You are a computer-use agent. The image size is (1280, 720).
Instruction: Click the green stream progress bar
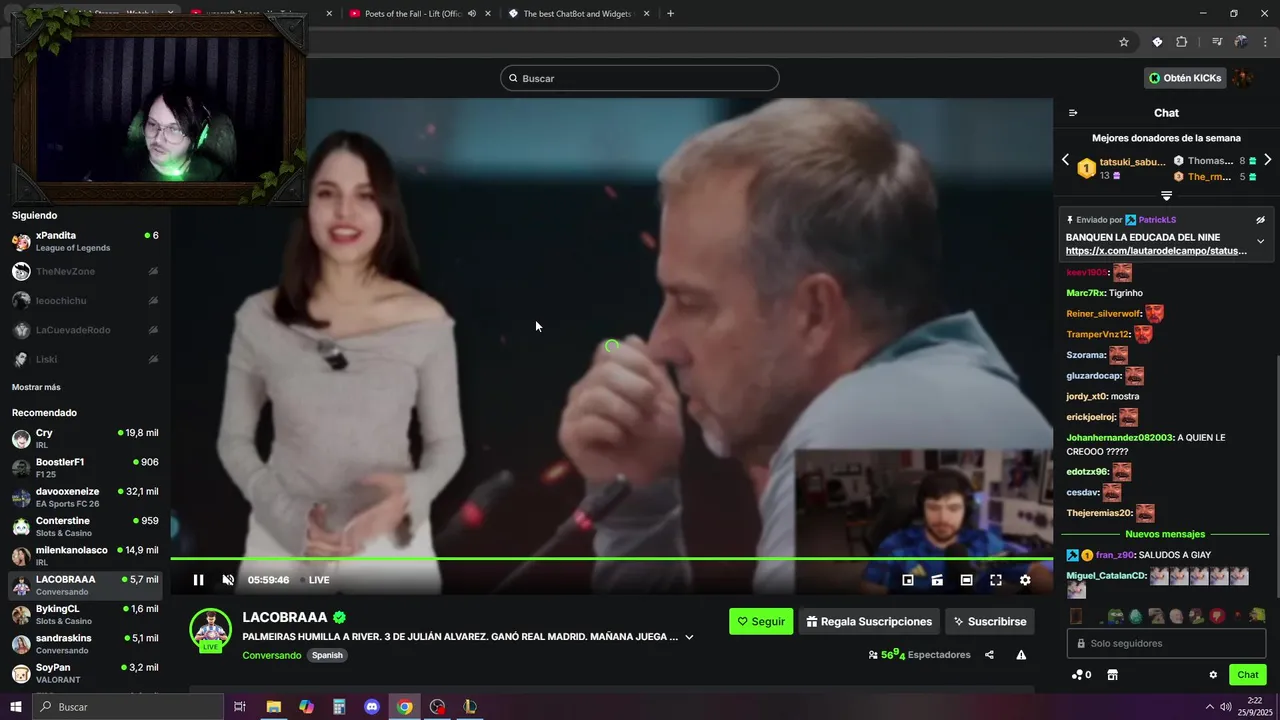(611, 558)
